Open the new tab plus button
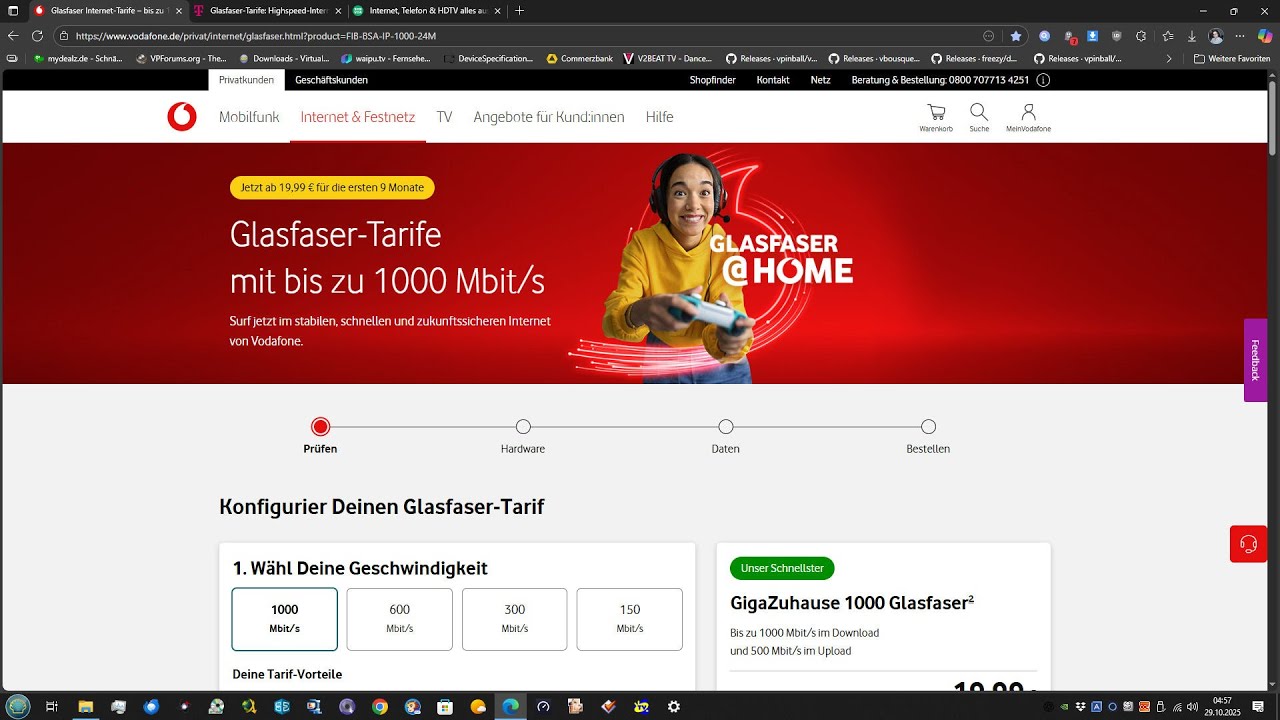The image size is (1280, 720). click(x=519, y=10)
